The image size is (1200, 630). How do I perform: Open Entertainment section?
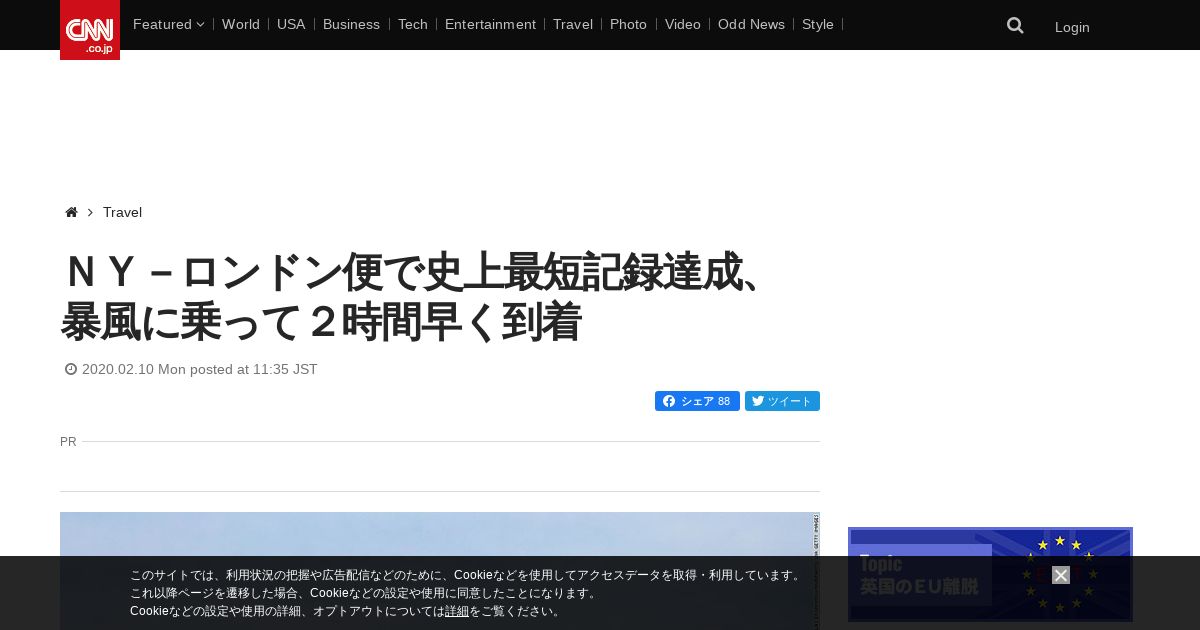click(x=490, y=24)
